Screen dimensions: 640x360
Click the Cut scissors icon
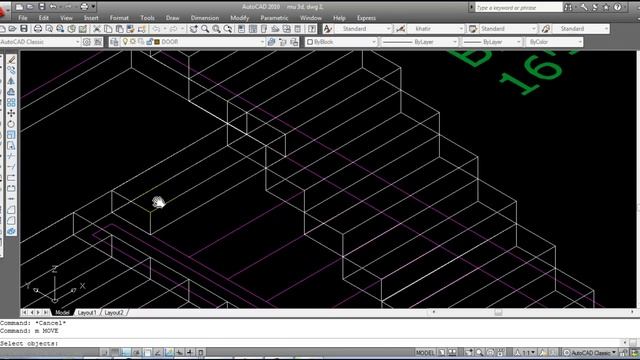(x=97, y=29)
